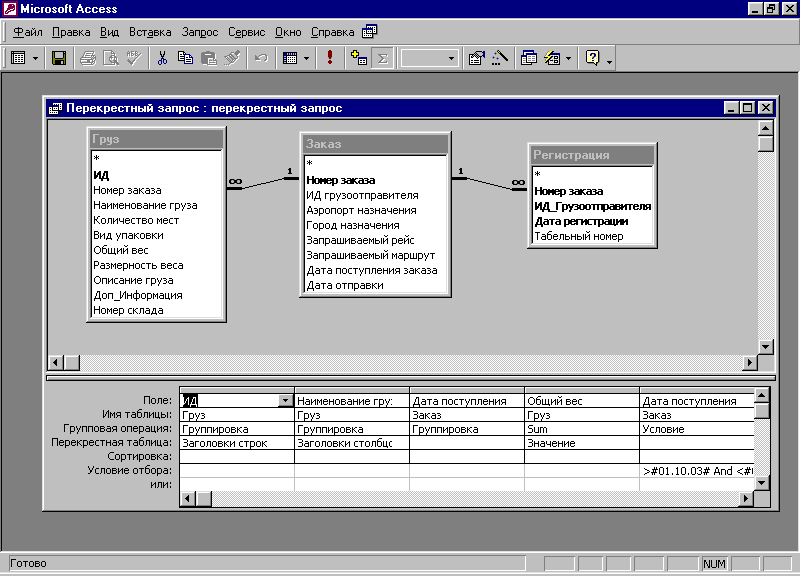800x576 pixels.
Task: Open the Properties toolbar icon
Action: pyautogui.click(x=477, y=58)
